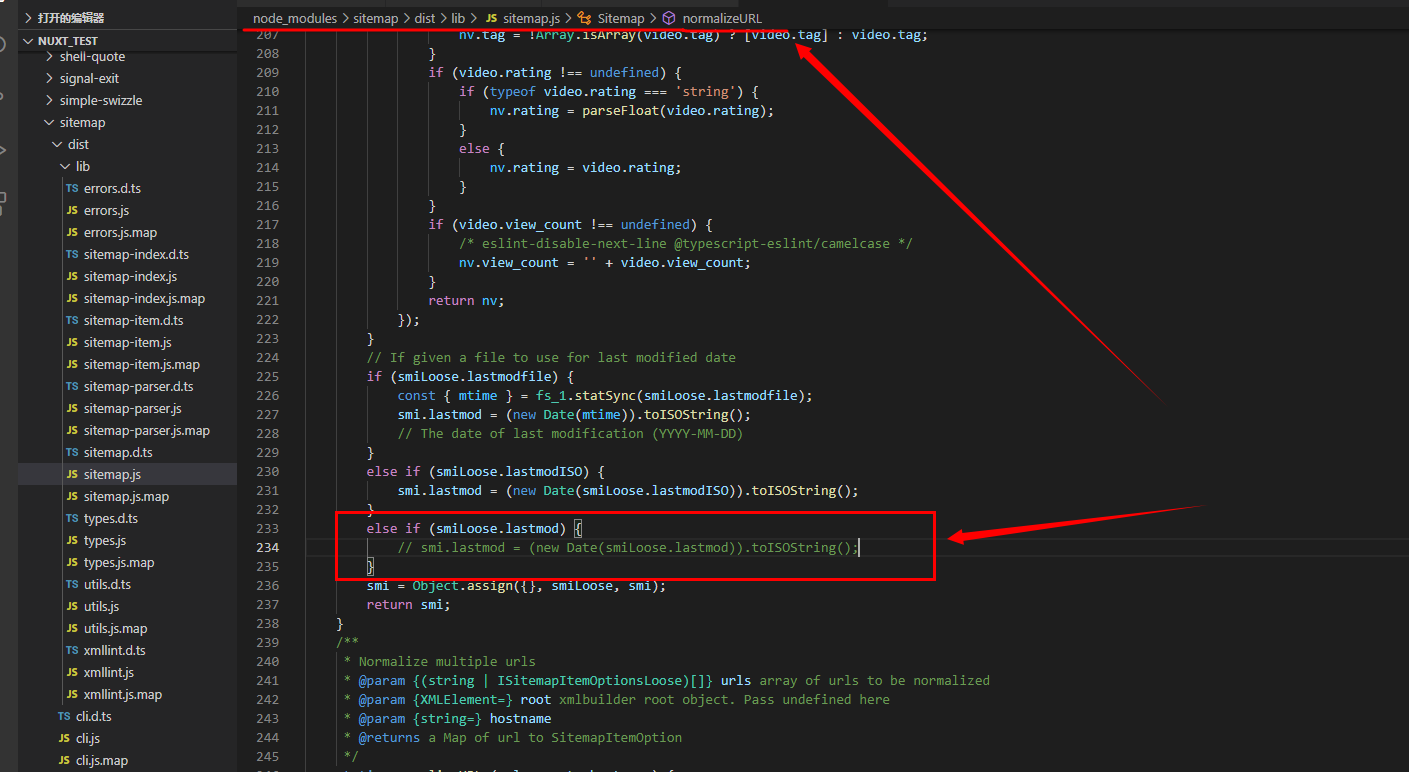
Task: Click 'nv.rating = parseFloat(video.rating);' line
Action: [632, 111]
